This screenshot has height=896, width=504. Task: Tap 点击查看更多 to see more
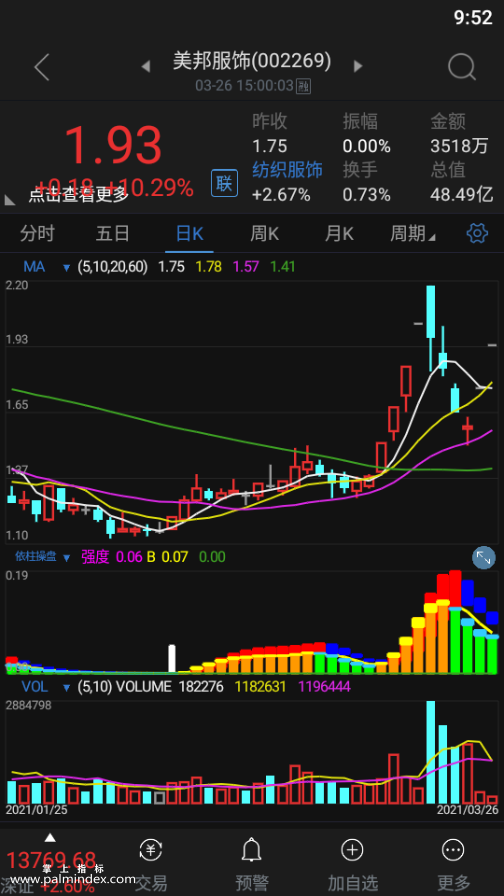(x=79, y=195)
